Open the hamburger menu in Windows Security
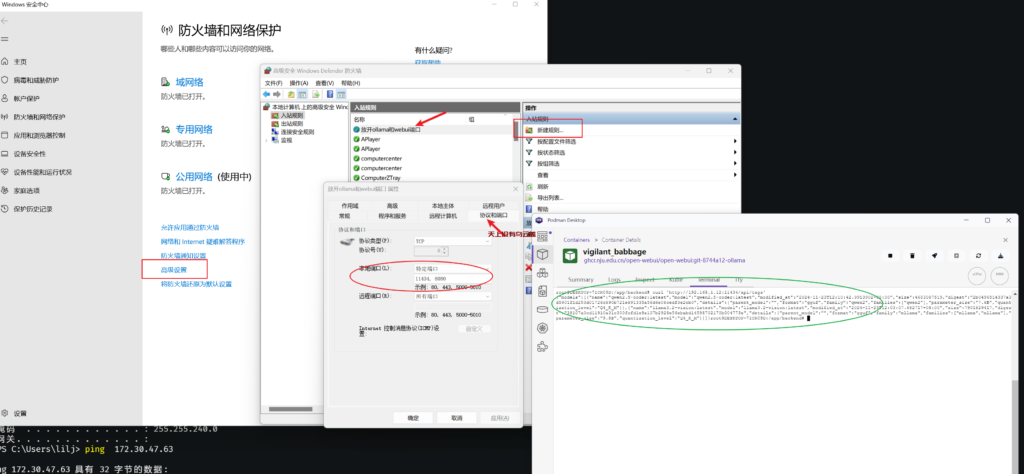 pos(5,39)
